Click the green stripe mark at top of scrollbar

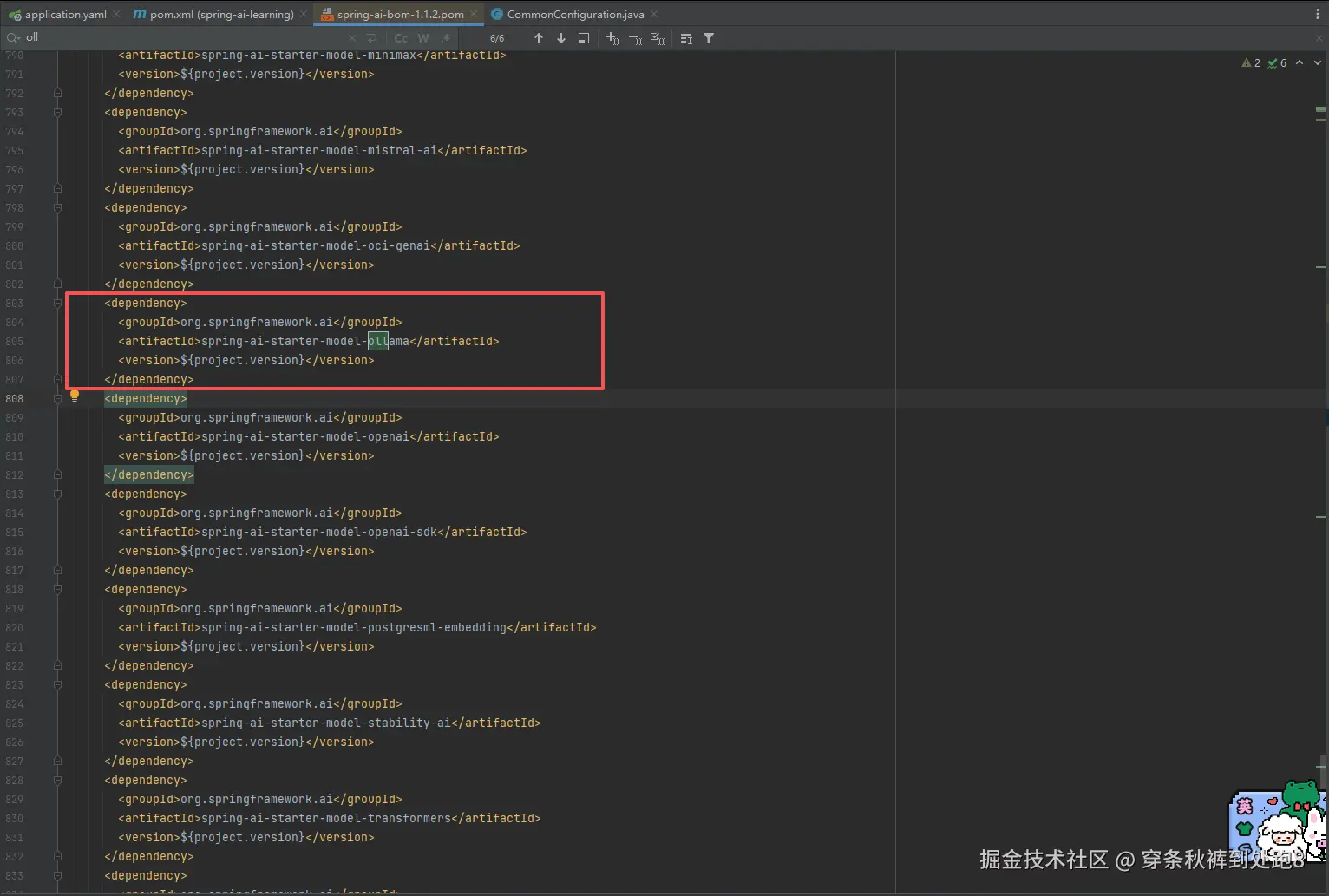[x=1321, y=109]
